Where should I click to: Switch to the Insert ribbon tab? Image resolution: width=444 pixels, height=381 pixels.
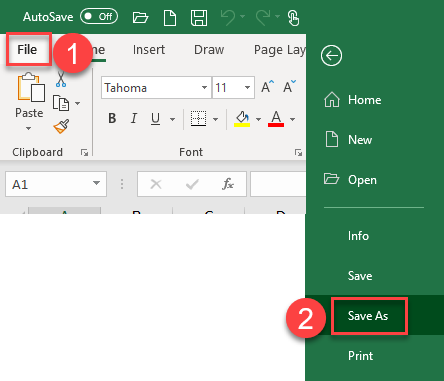(149, 50)
